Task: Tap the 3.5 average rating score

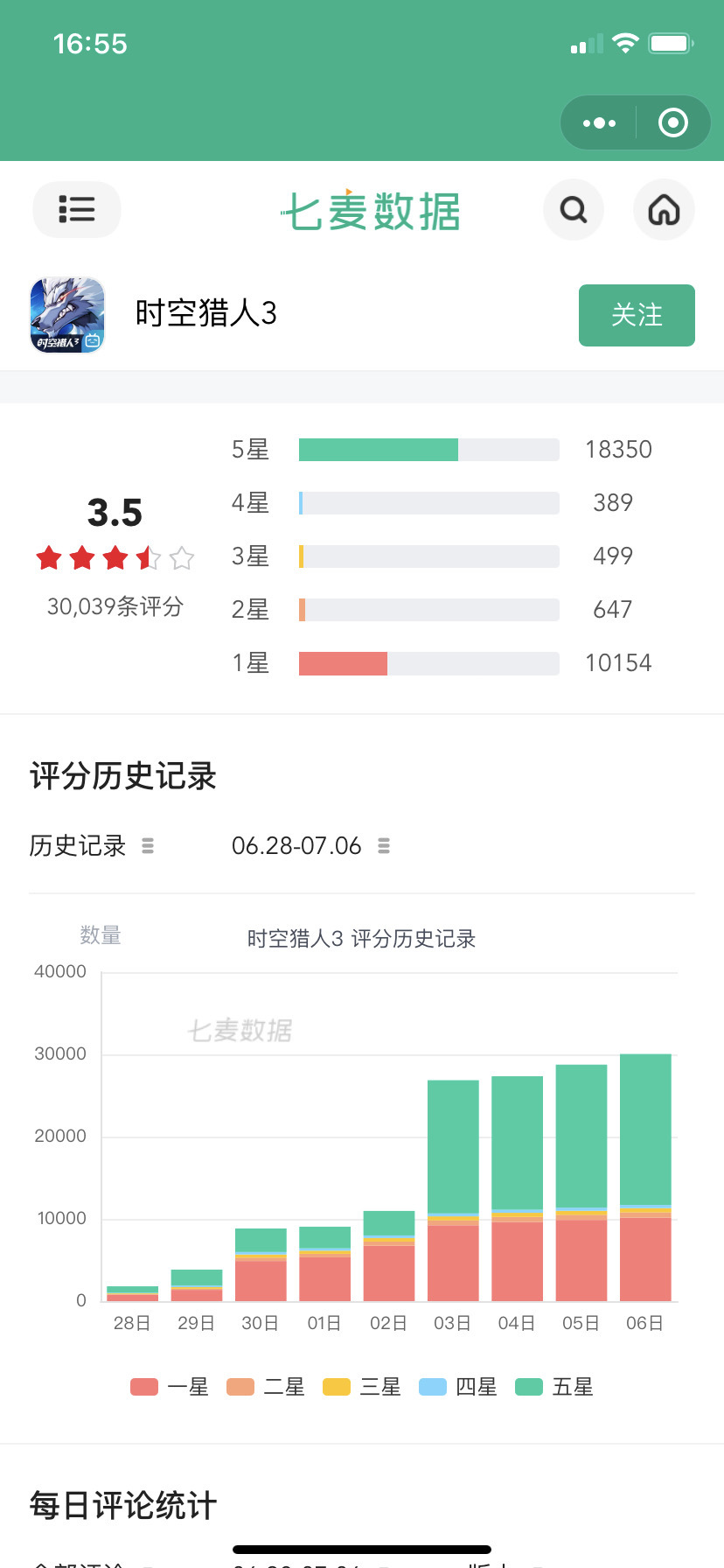Action: point(115,513)
